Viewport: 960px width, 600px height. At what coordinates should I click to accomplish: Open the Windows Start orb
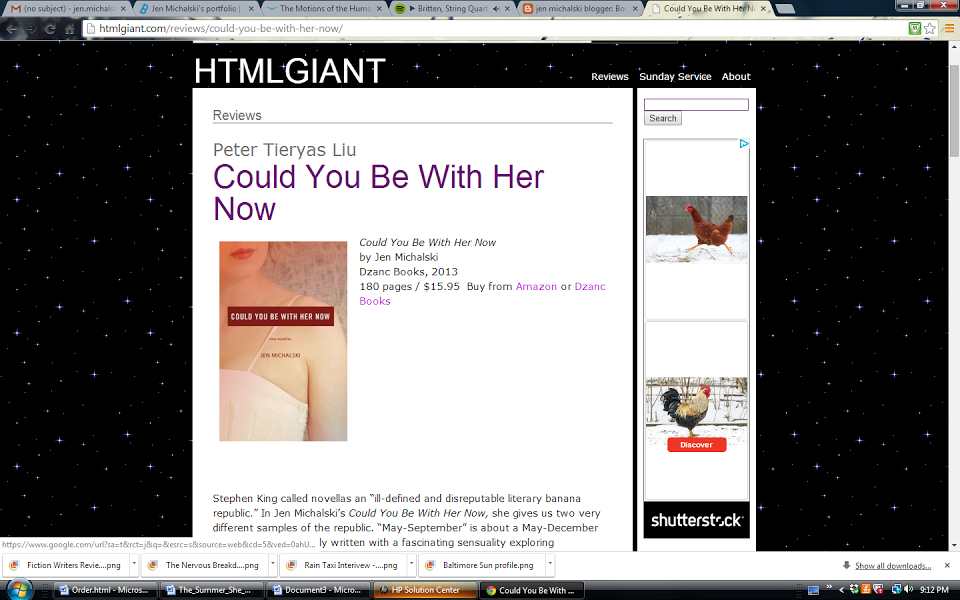tap(18, 589)
